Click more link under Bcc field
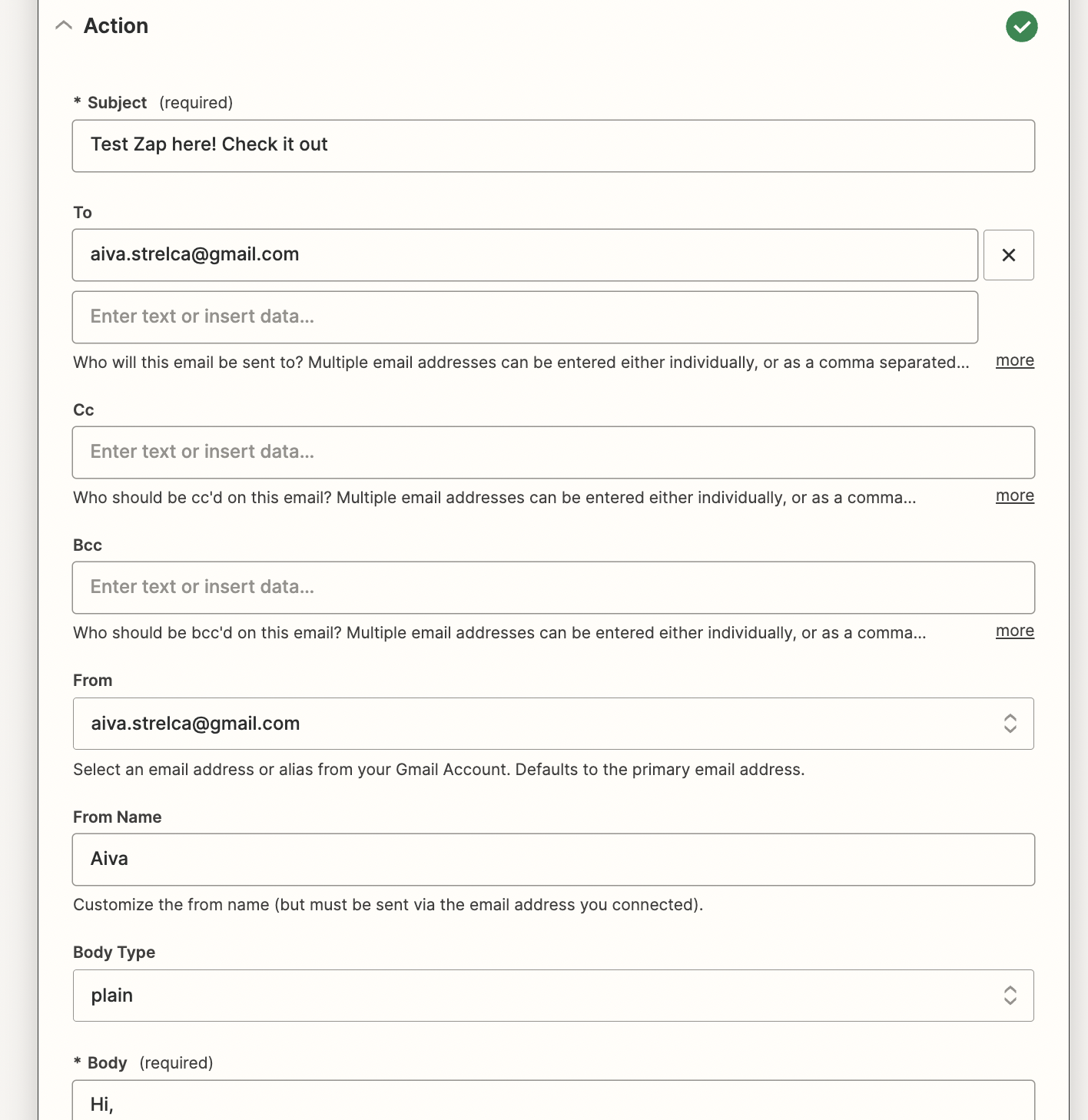Viewport: 1088px width, 1120px height. click(x=1014, y=631)
